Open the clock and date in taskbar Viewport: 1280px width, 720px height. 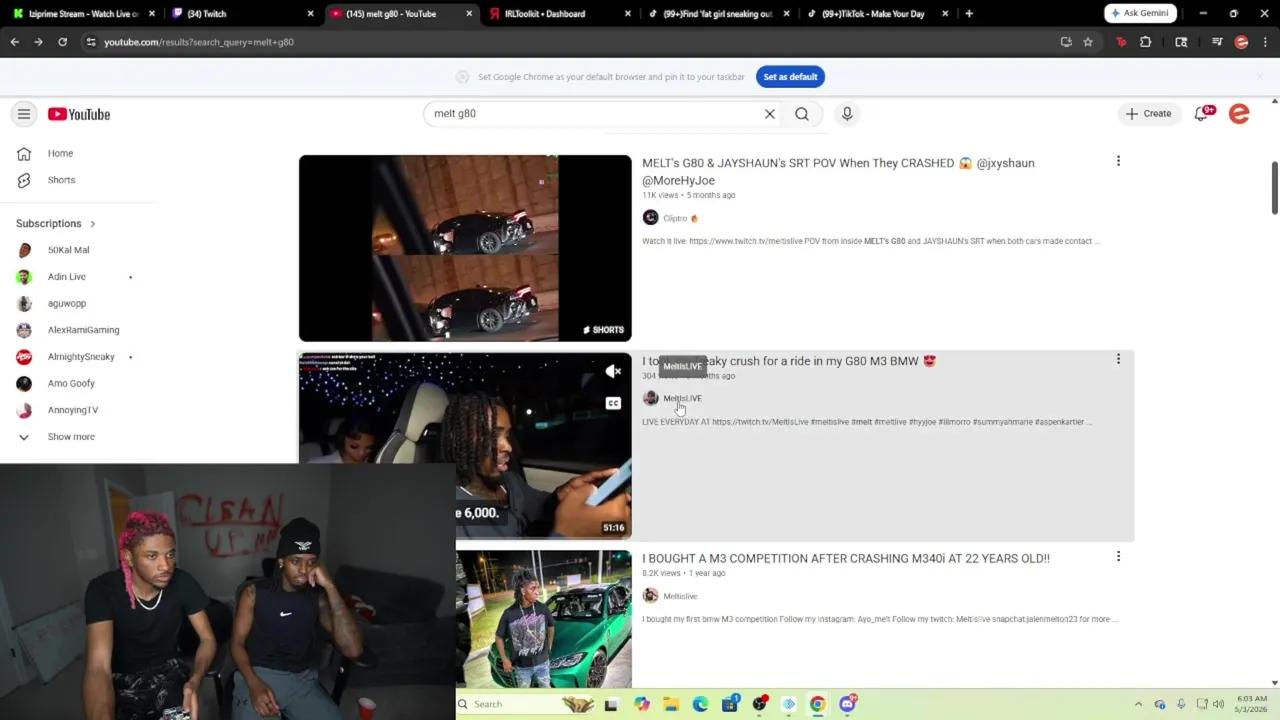pyautogui.click(x=1252, y=704)
